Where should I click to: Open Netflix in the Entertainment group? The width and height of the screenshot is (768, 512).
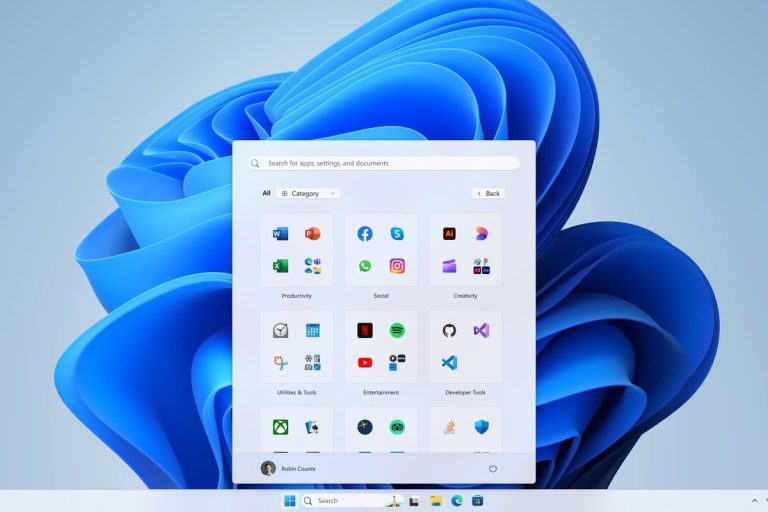click(365, 331)
